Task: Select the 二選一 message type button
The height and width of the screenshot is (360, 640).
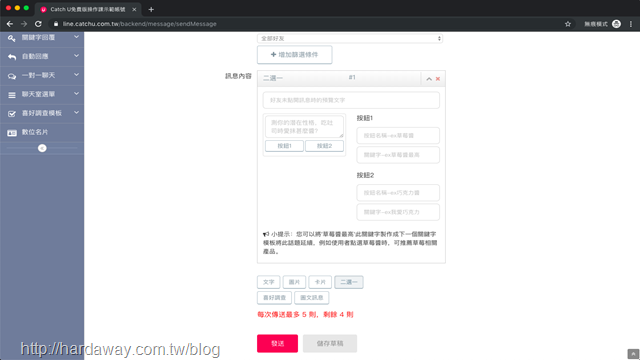Action: [x=349, y=282]
